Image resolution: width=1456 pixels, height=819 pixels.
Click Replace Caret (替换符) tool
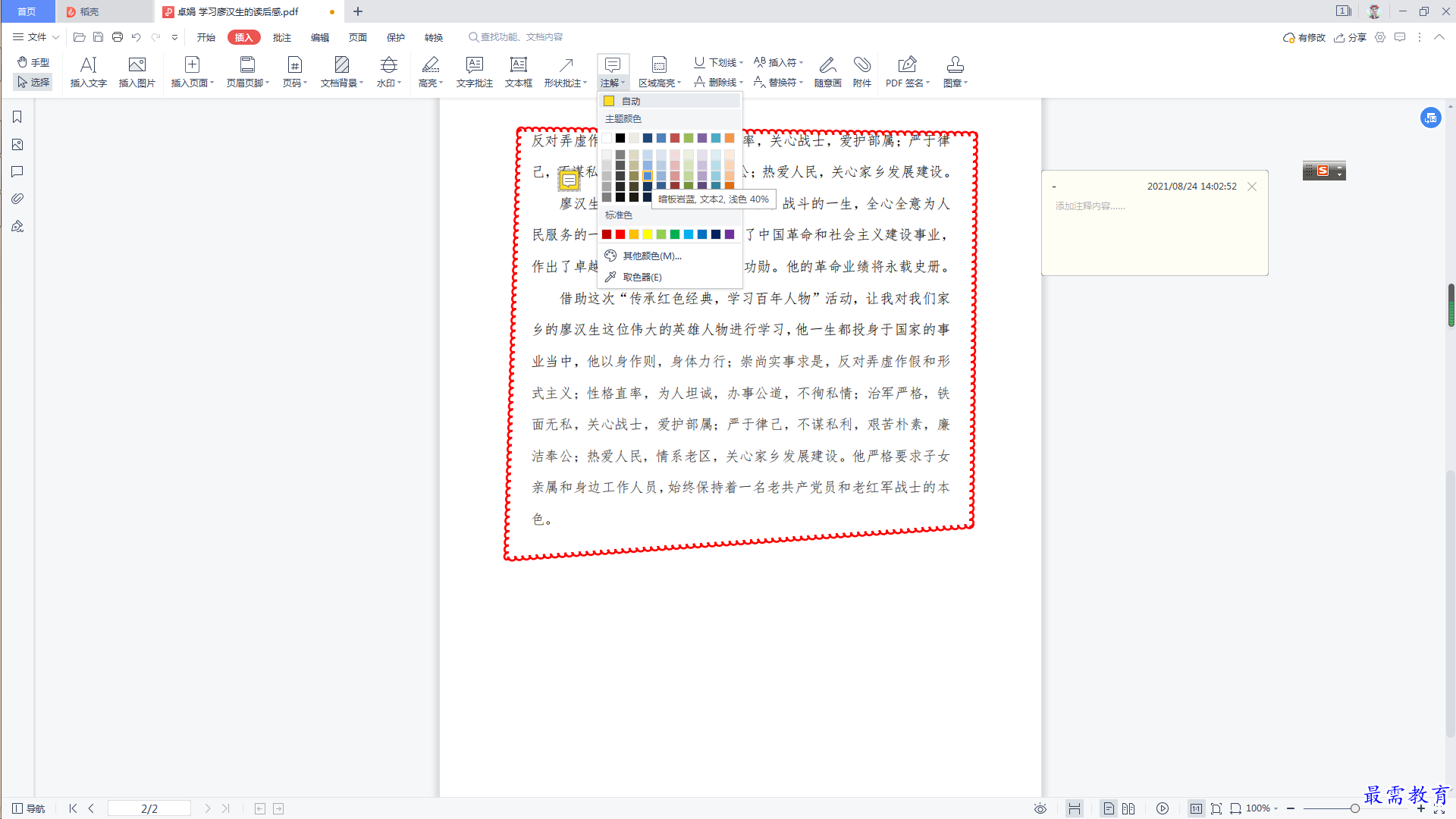778,82
